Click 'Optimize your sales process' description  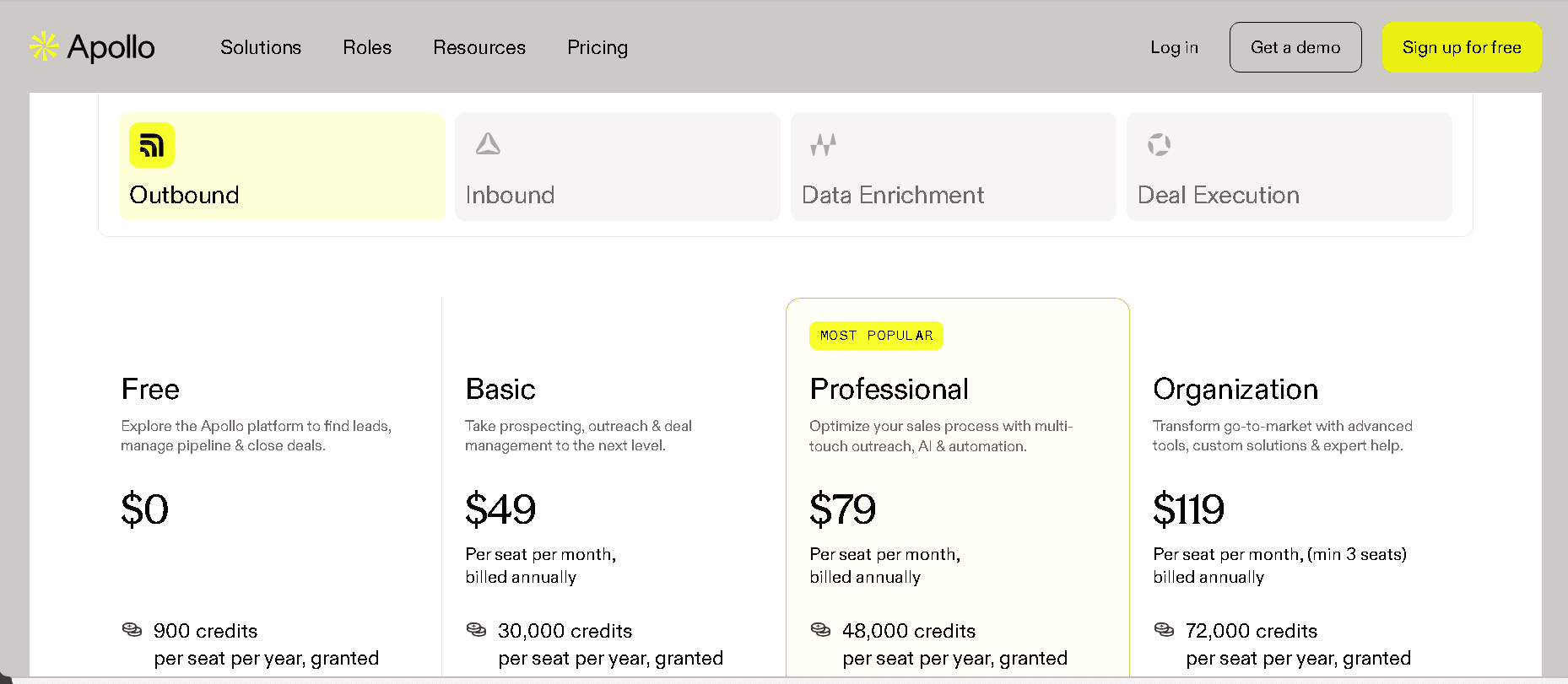pos(941,436)
